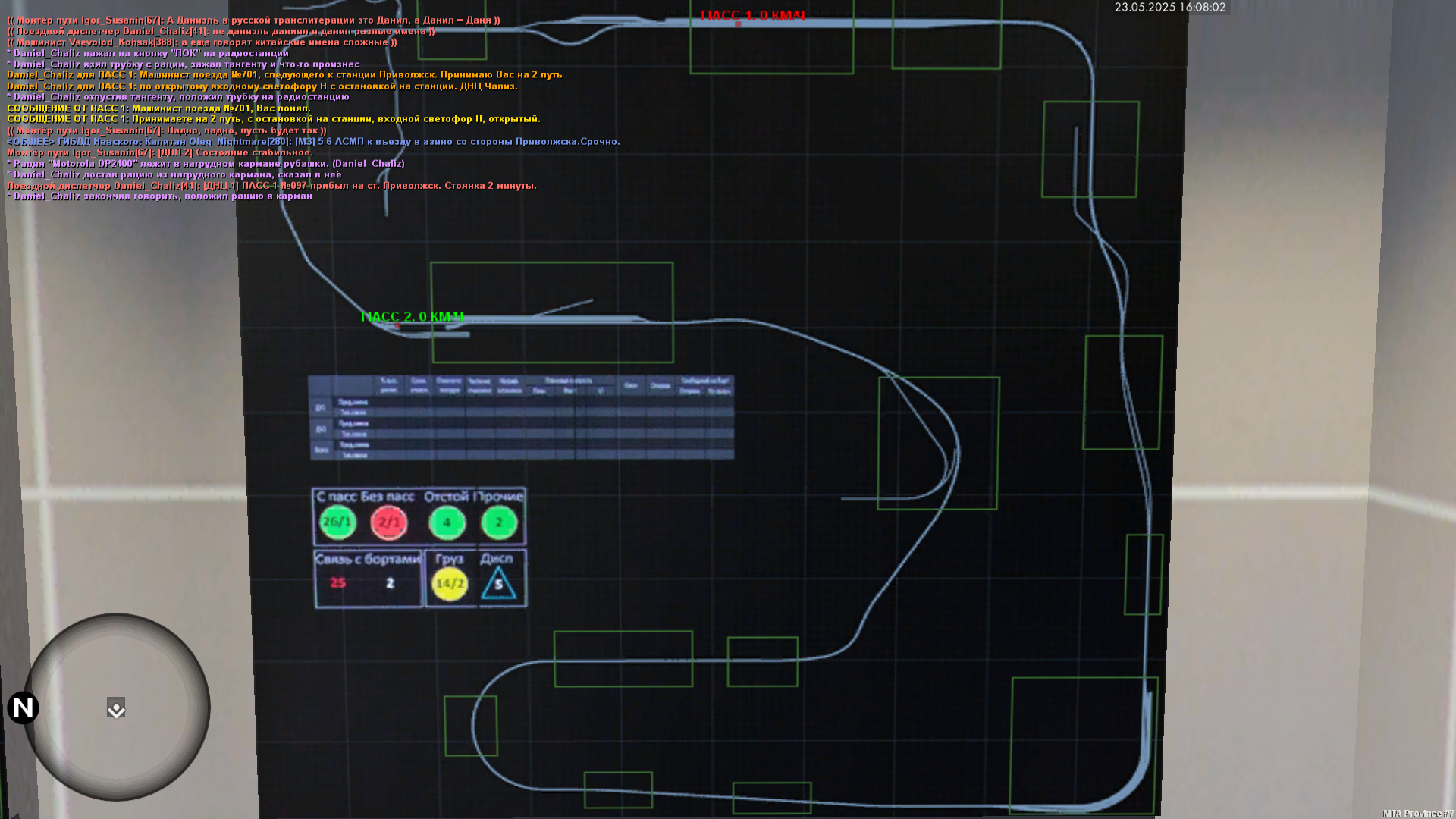The height and width of the screenshot is (819, 1456).
Task: Click the green 'С пасс' 26/1 indicator
Action: [337, 522]
